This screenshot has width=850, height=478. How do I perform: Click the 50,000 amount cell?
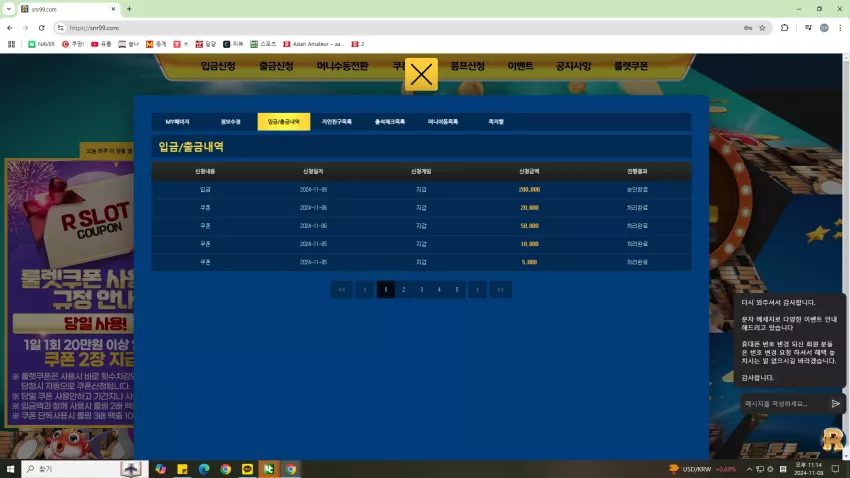(529, 226)
